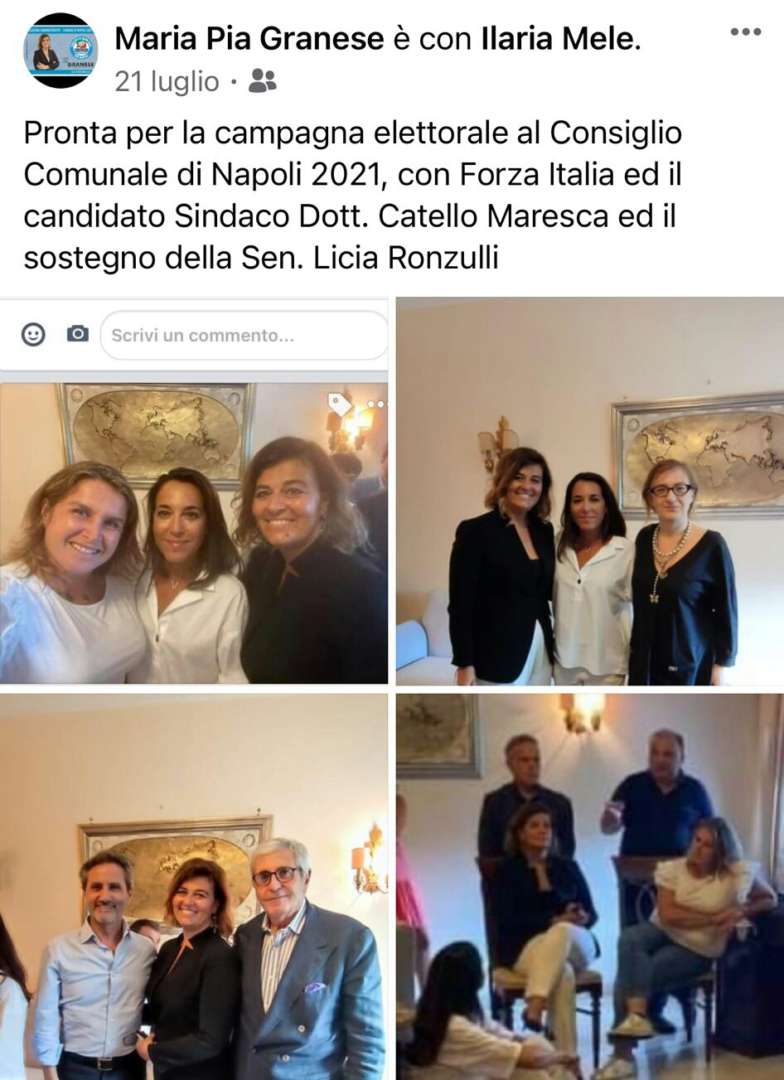
Task: Click the lit wall lamp in the seated photo
Action: pos(583,712)
